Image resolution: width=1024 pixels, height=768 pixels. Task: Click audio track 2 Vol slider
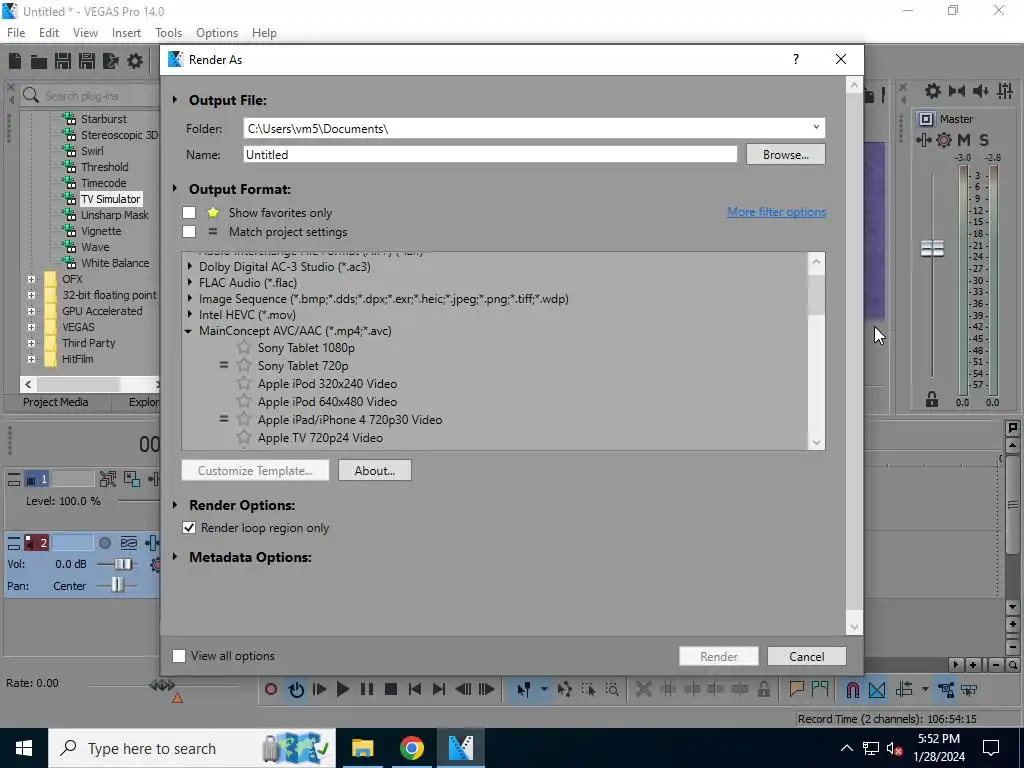point(122,564)
